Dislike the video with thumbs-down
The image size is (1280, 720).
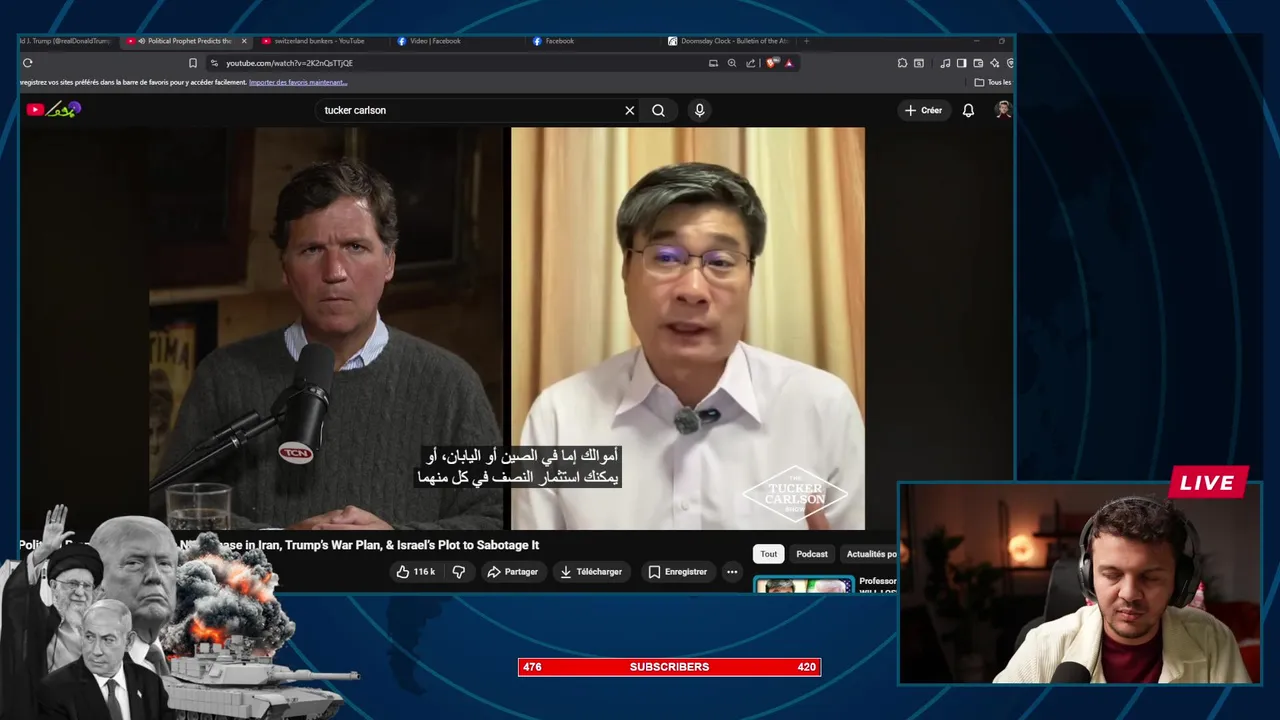(459, 572)
